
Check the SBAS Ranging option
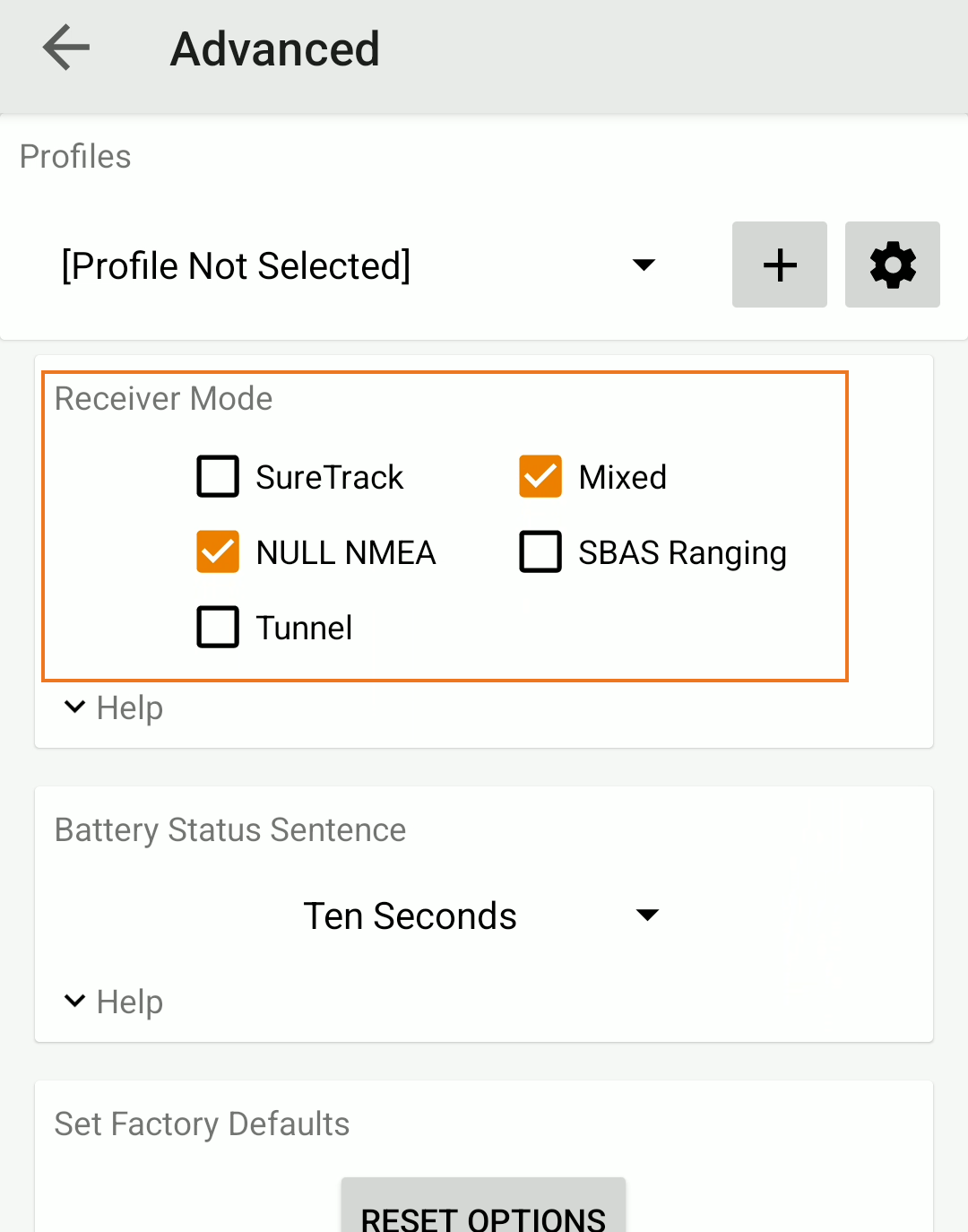coord(540,551)
